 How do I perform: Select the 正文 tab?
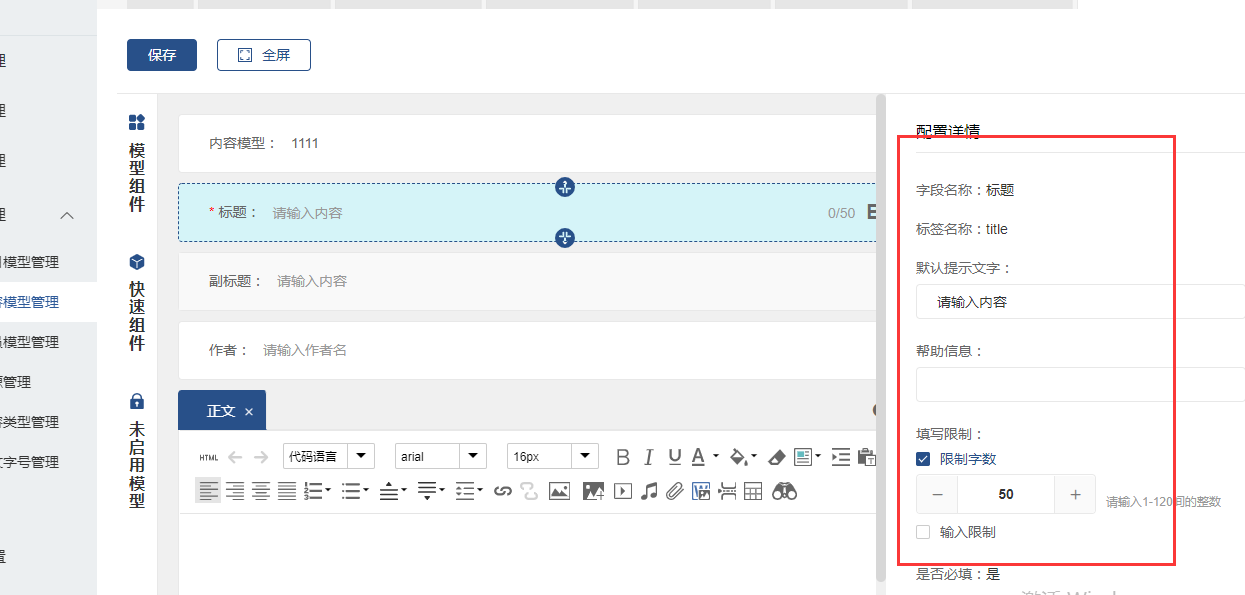(220, 411)
